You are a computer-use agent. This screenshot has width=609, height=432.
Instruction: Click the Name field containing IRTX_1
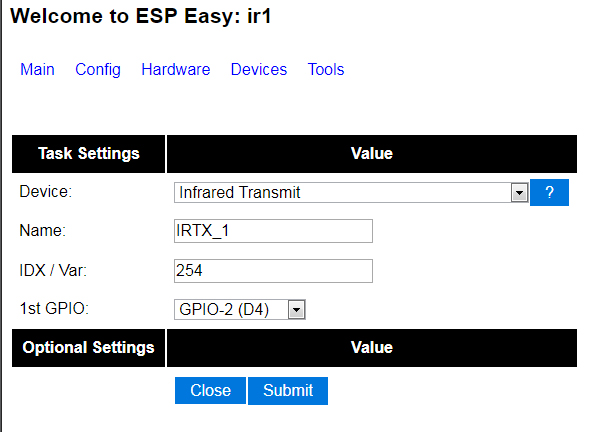point(273,231)
